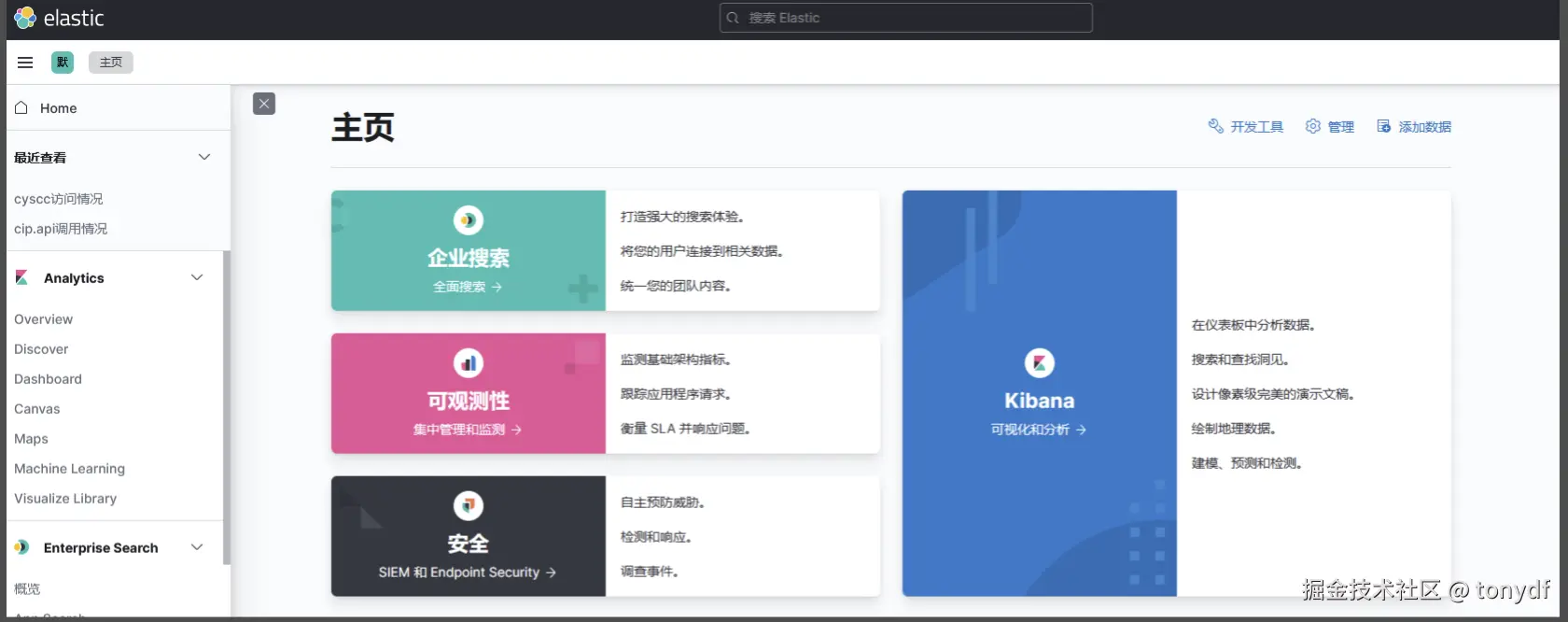The width and height of the screenshot is (1568, 622).
Task: Click the 主页 breadcrumb badge
Action: [111, 63]
